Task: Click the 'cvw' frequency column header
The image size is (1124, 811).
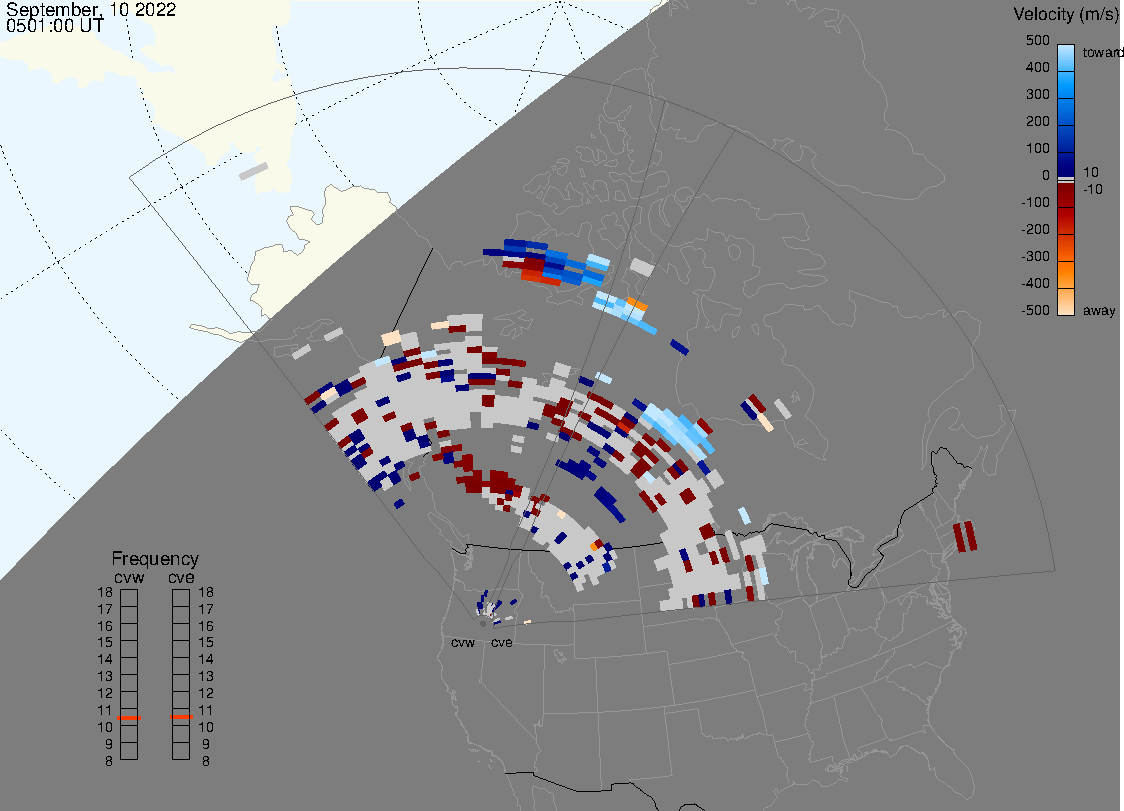Action: coord(129,577)
